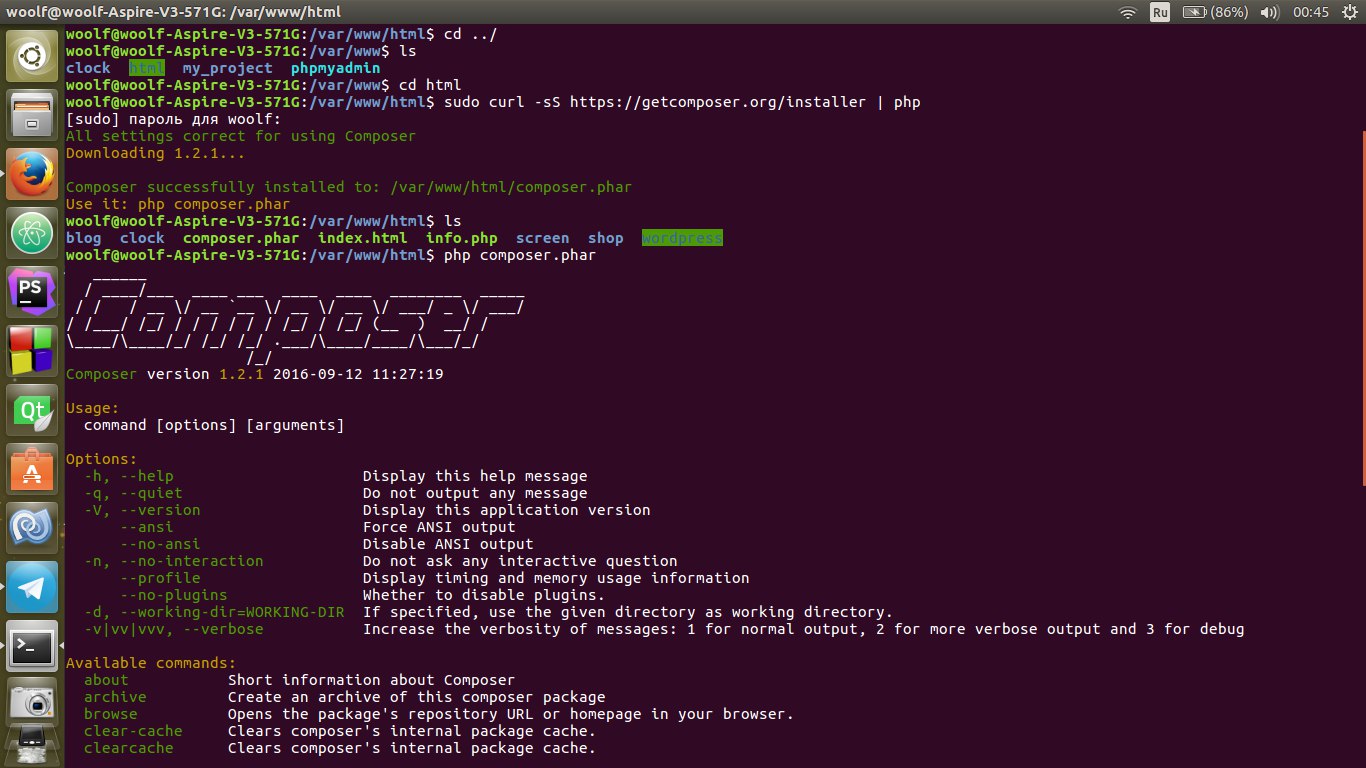Click the "browse" command name

pos(111,714)
